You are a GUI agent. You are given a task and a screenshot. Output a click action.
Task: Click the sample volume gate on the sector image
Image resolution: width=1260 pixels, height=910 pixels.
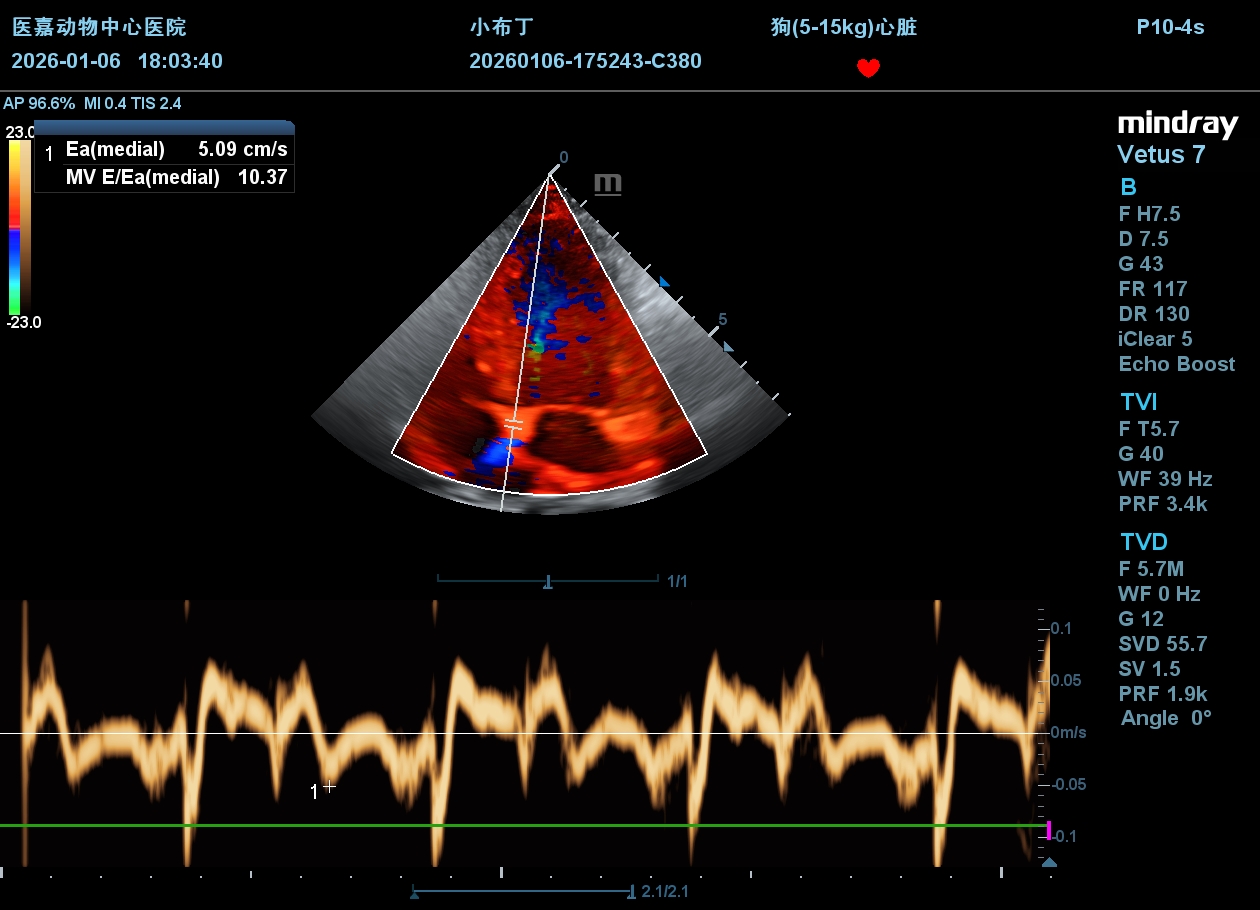coord(513,426)
